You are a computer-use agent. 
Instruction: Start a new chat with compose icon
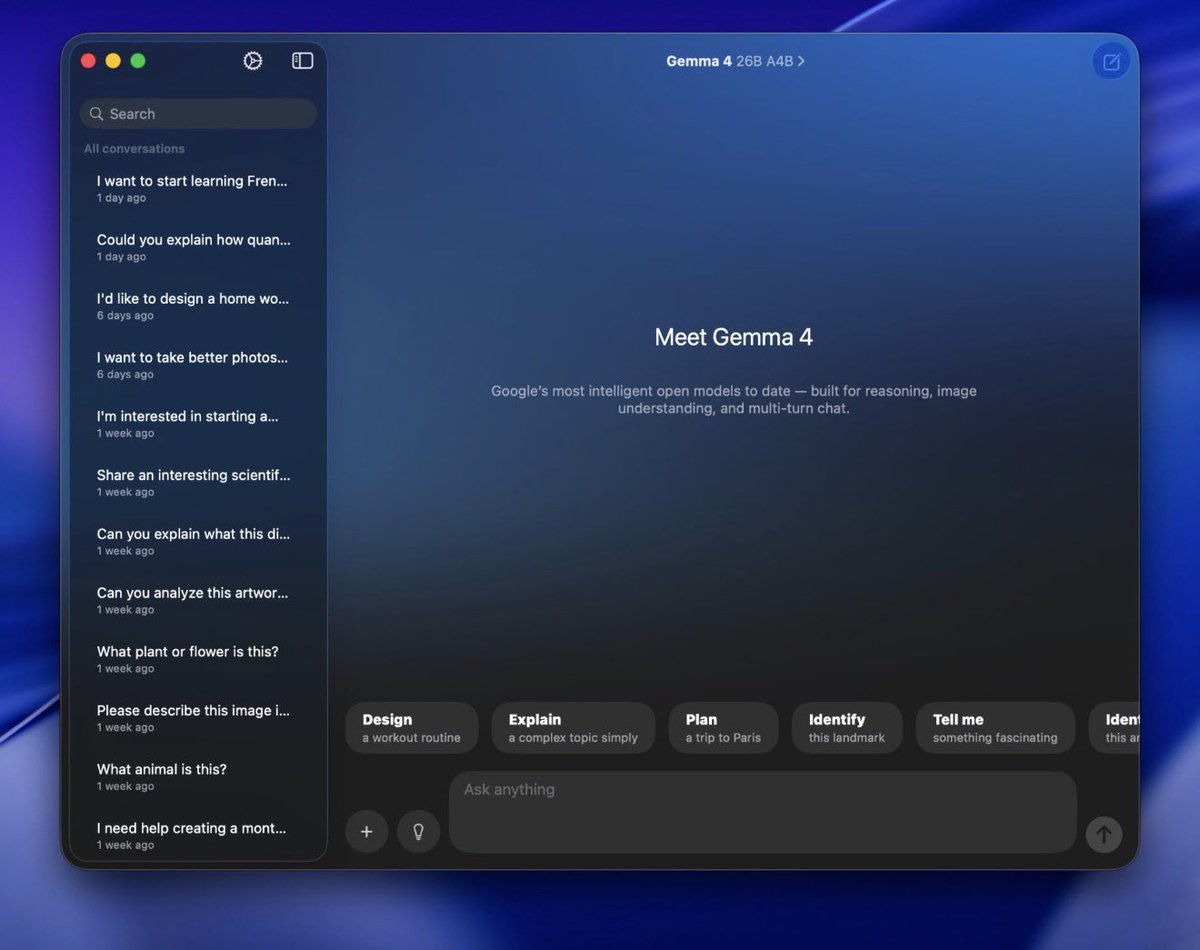pos(1111,62)
